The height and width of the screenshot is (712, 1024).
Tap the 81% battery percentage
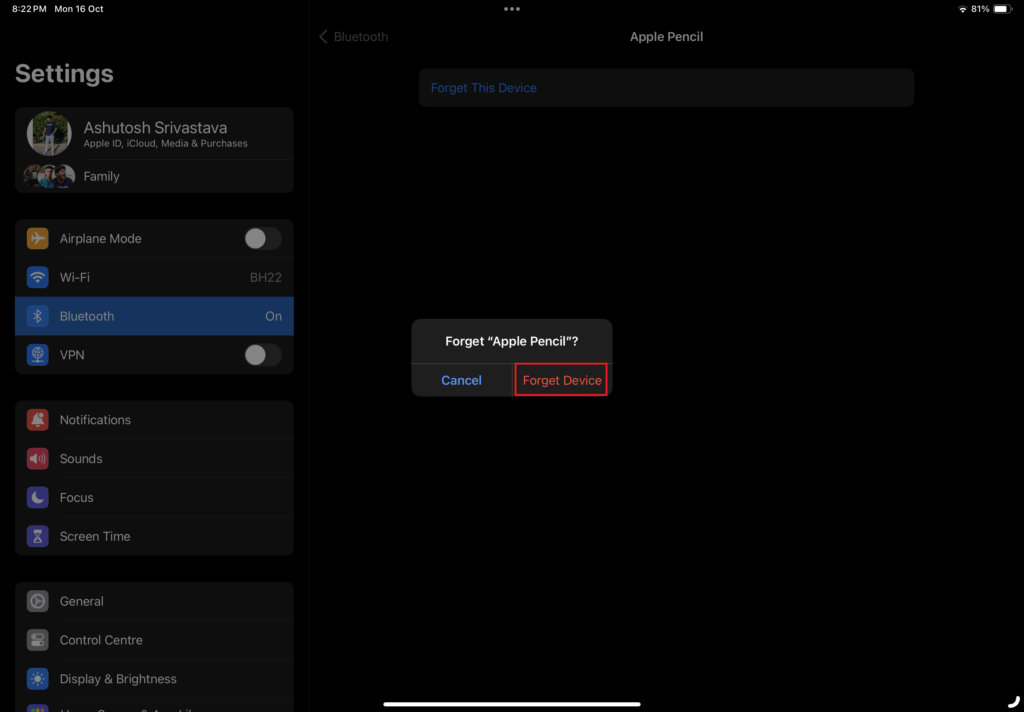tap(980, 9)
